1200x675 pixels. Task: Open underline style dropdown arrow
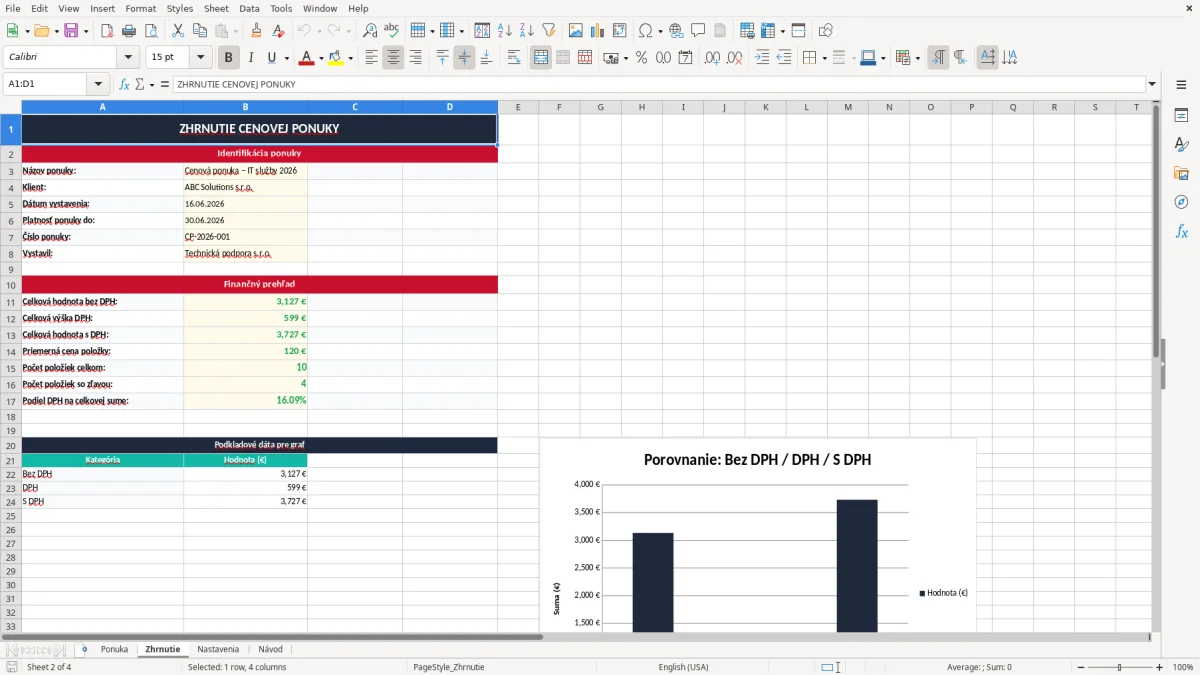coord(287,58)
